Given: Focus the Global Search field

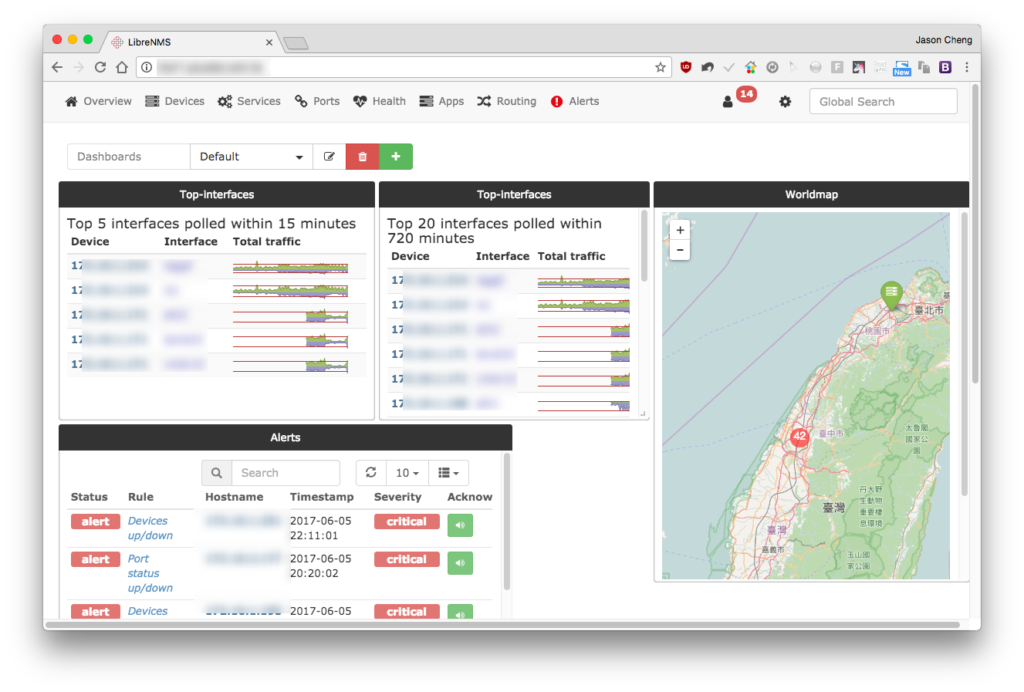Looking at the screenshot, I should pyautogui.click(x=883, y=101).
